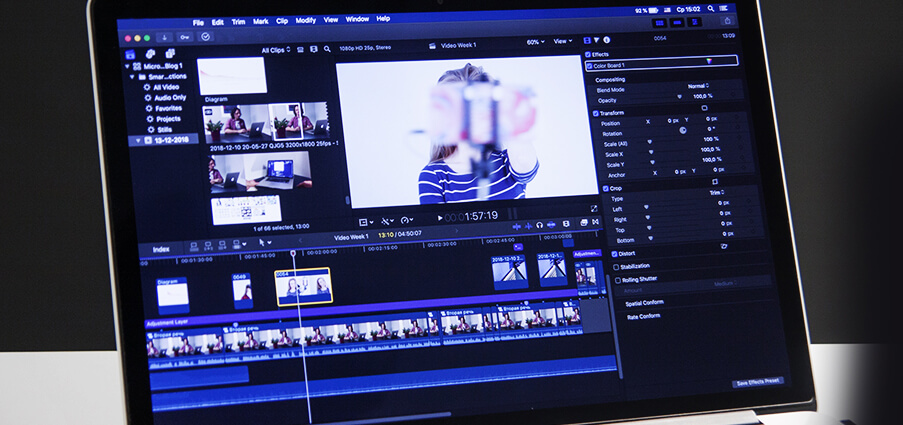
Task: Open the retiming speedometer dropdown
Action: click(x=407, y=221)
